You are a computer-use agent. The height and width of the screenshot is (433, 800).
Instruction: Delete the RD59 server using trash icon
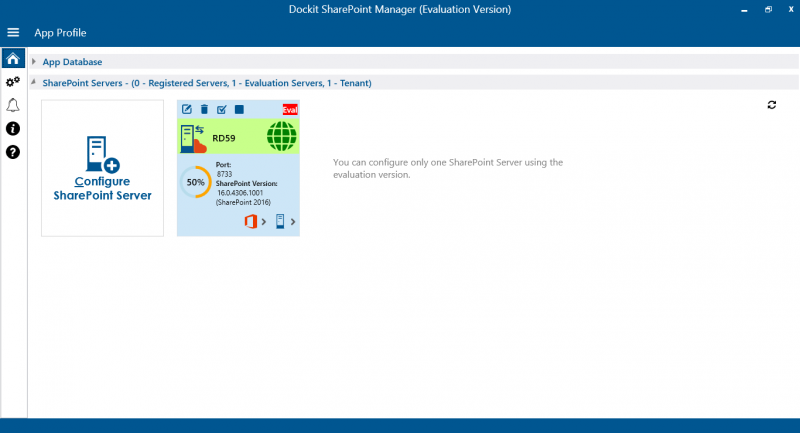[204, 109]
